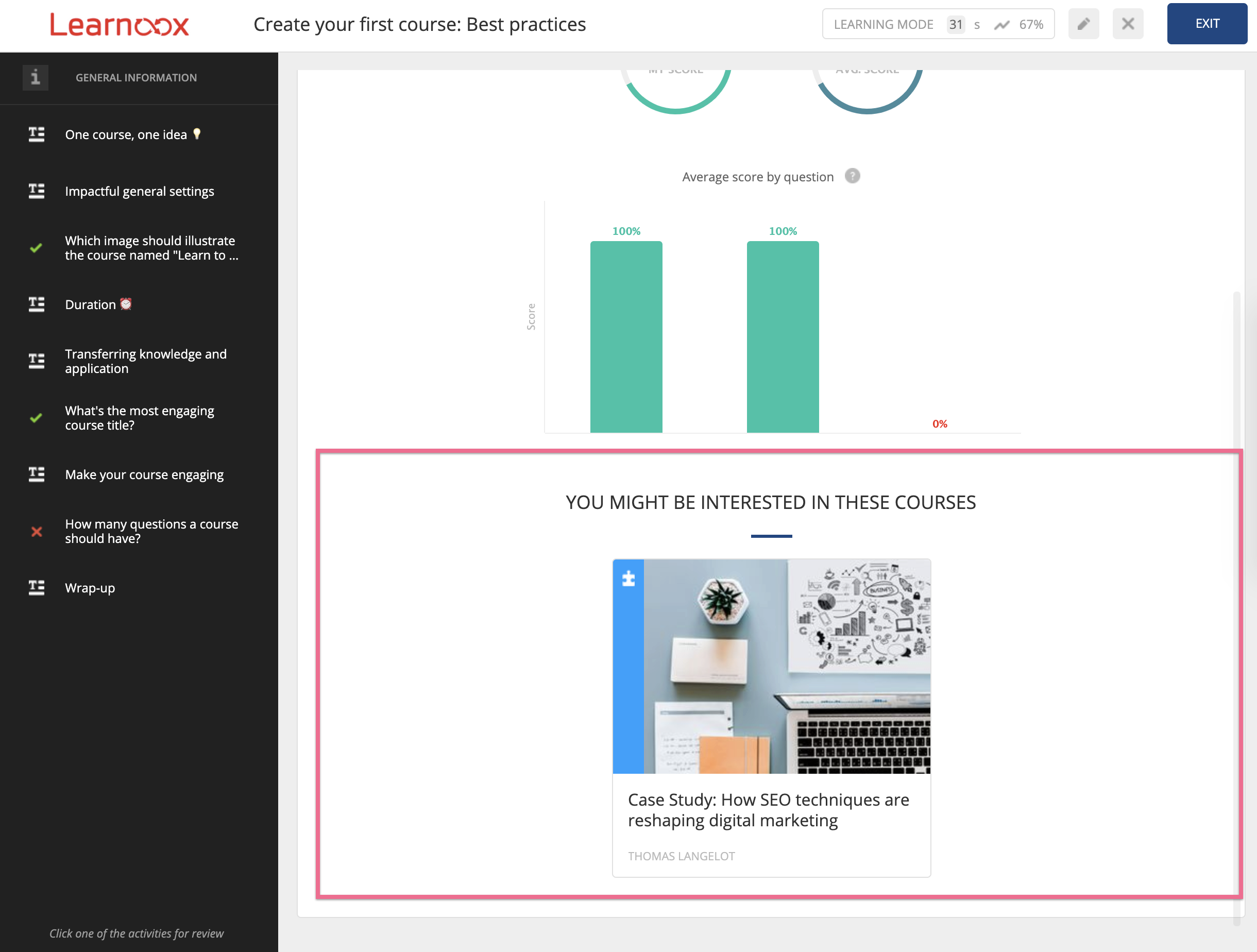Select "Impactful general settings" in sidebar
This screenshot has width=1257, height=952.
pos(139,192)
